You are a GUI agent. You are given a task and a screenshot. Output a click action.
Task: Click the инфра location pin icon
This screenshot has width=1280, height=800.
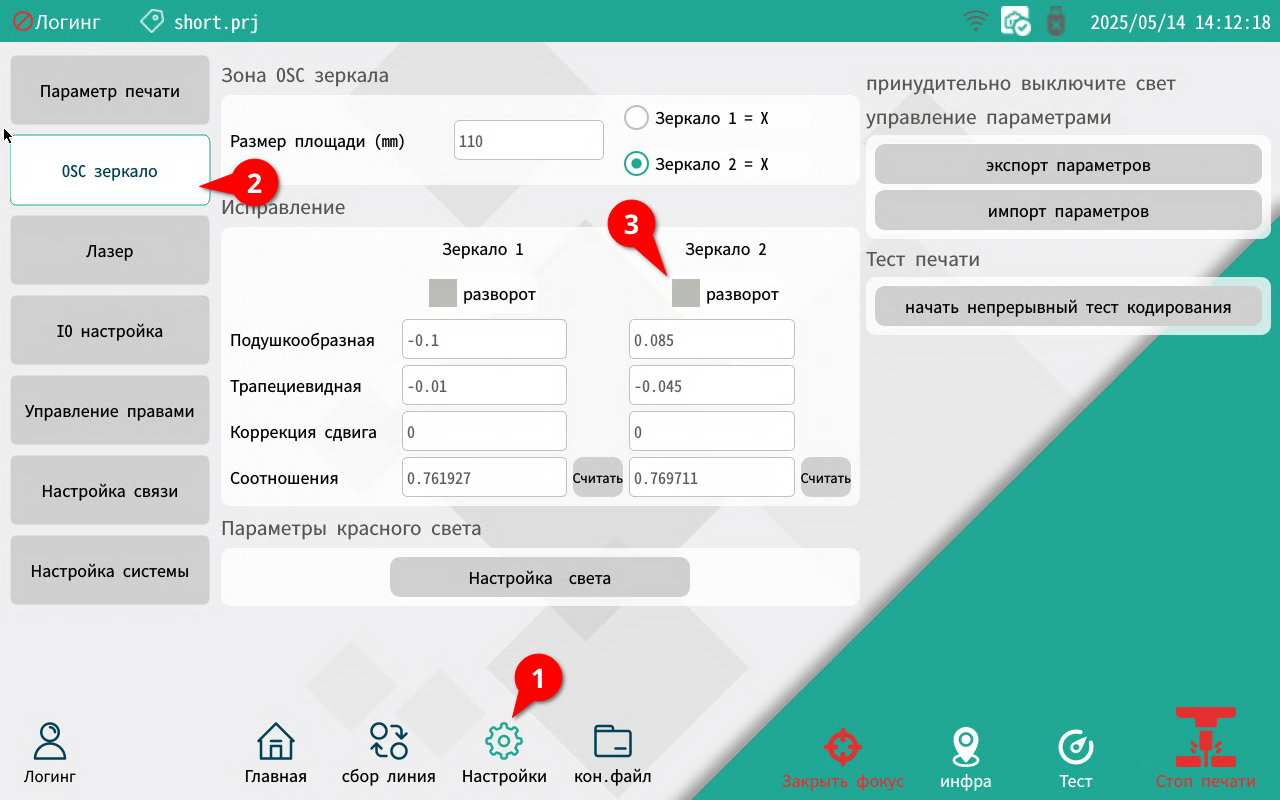coord(965,747)
